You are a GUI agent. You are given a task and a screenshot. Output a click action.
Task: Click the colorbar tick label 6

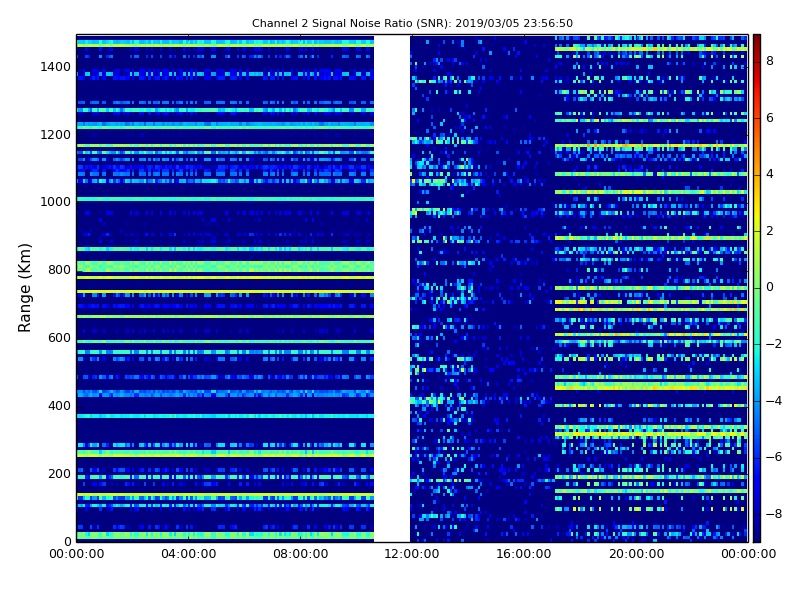[770, 118]
